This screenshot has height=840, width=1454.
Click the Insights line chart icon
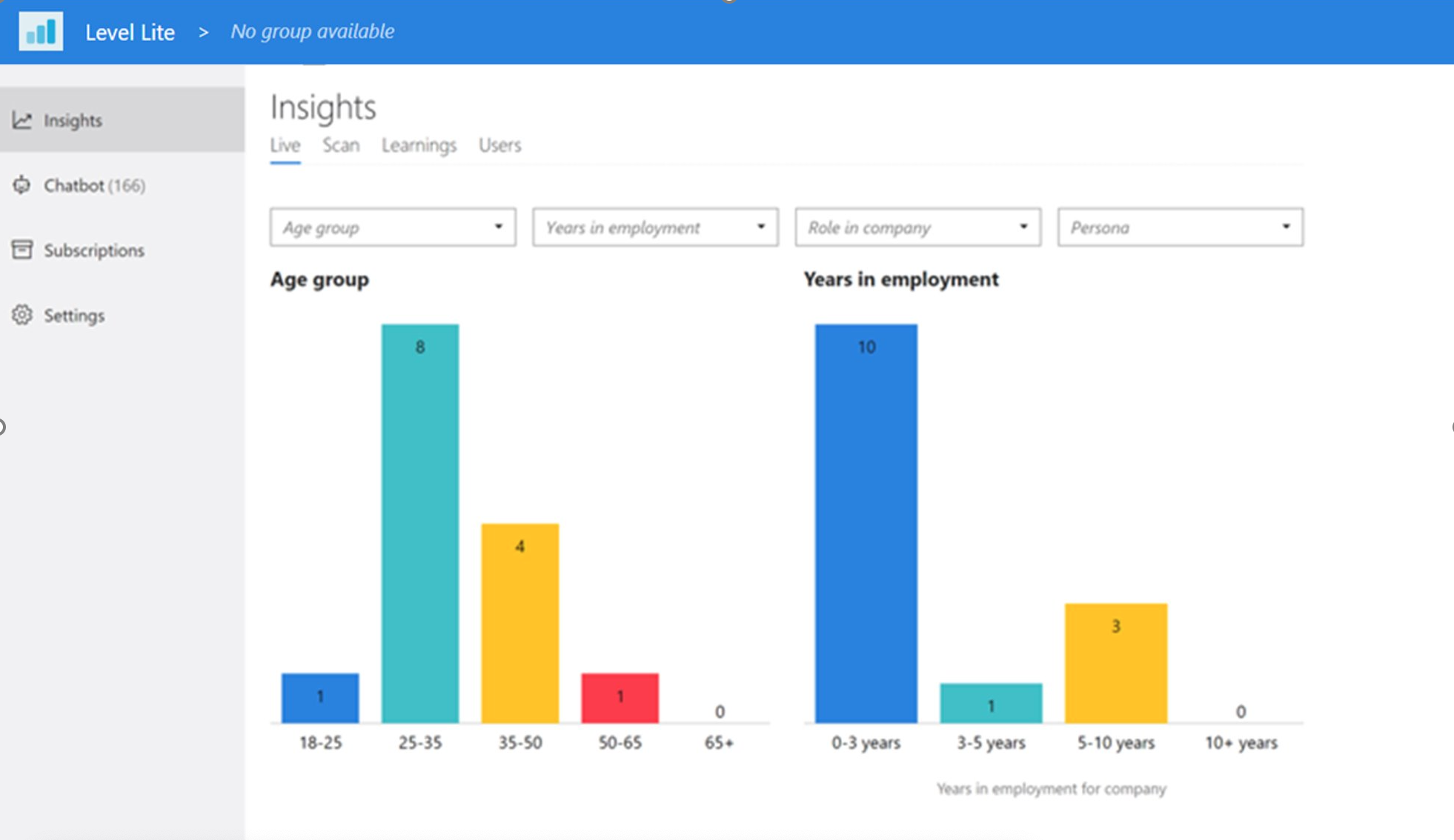pyautogui.click(x=22, y=120)
